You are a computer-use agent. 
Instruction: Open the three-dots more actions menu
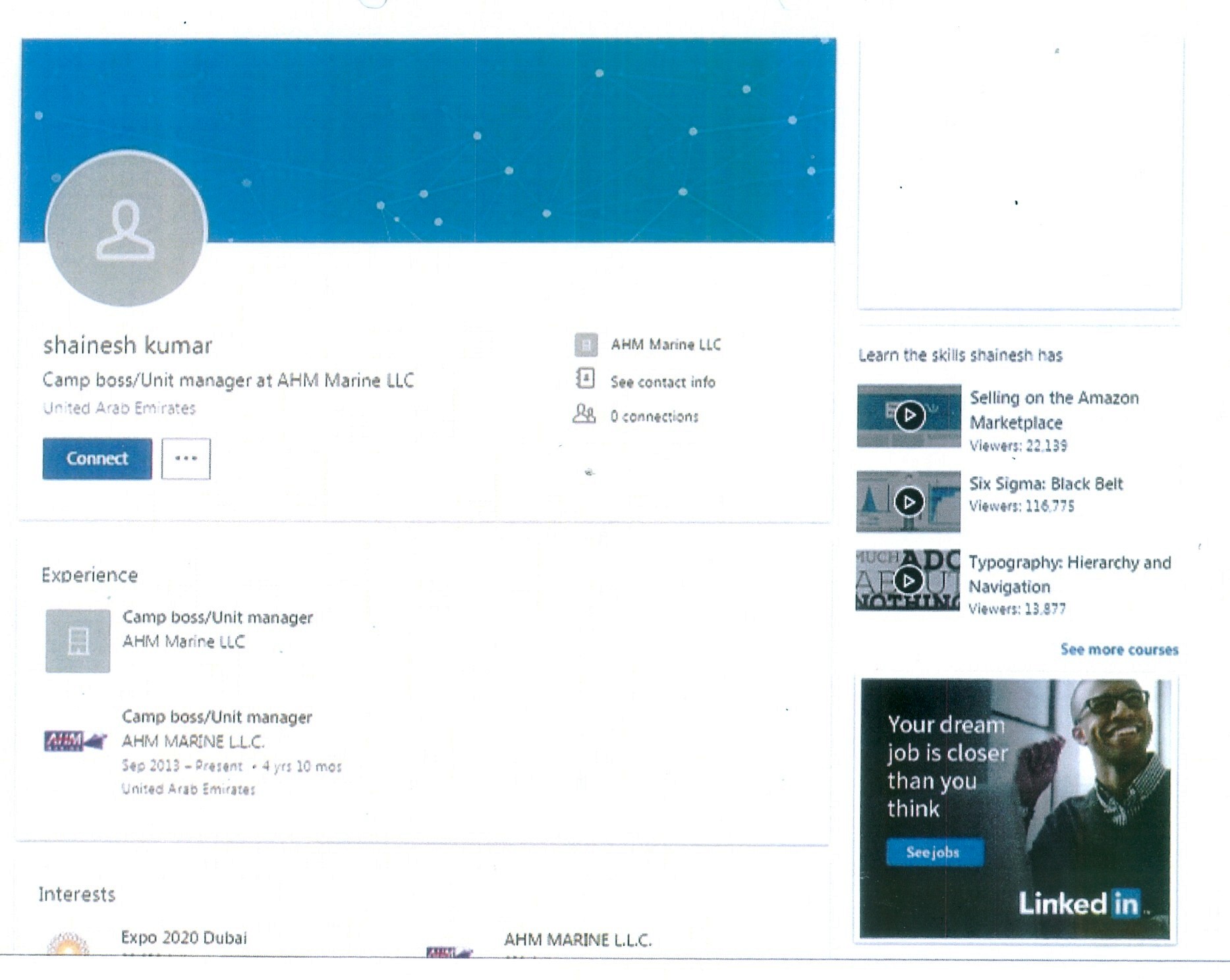[x=186, y=458]
